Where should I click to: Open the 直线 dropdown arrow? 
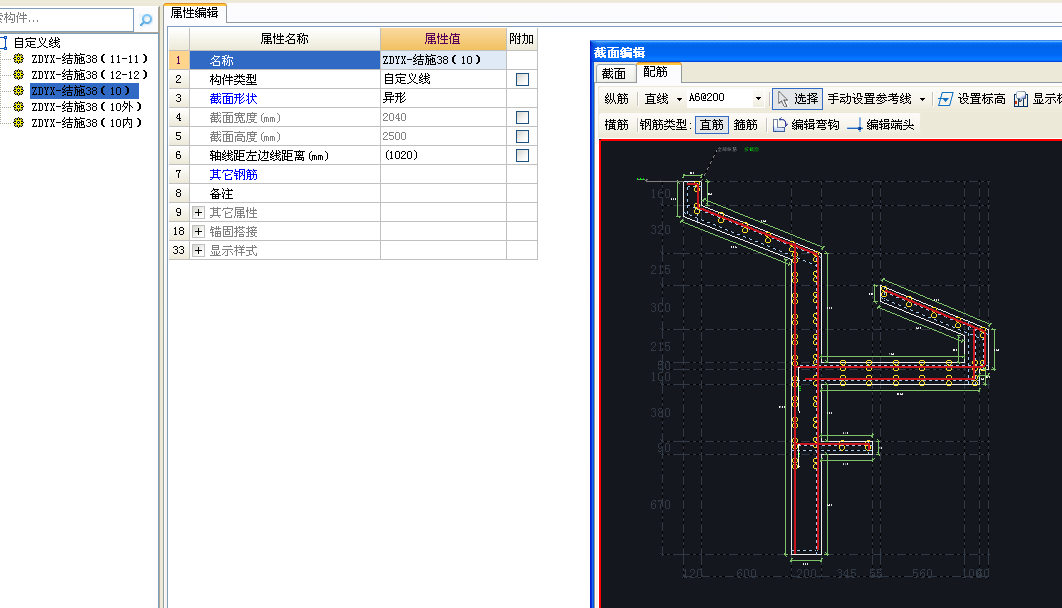[679, 99]
